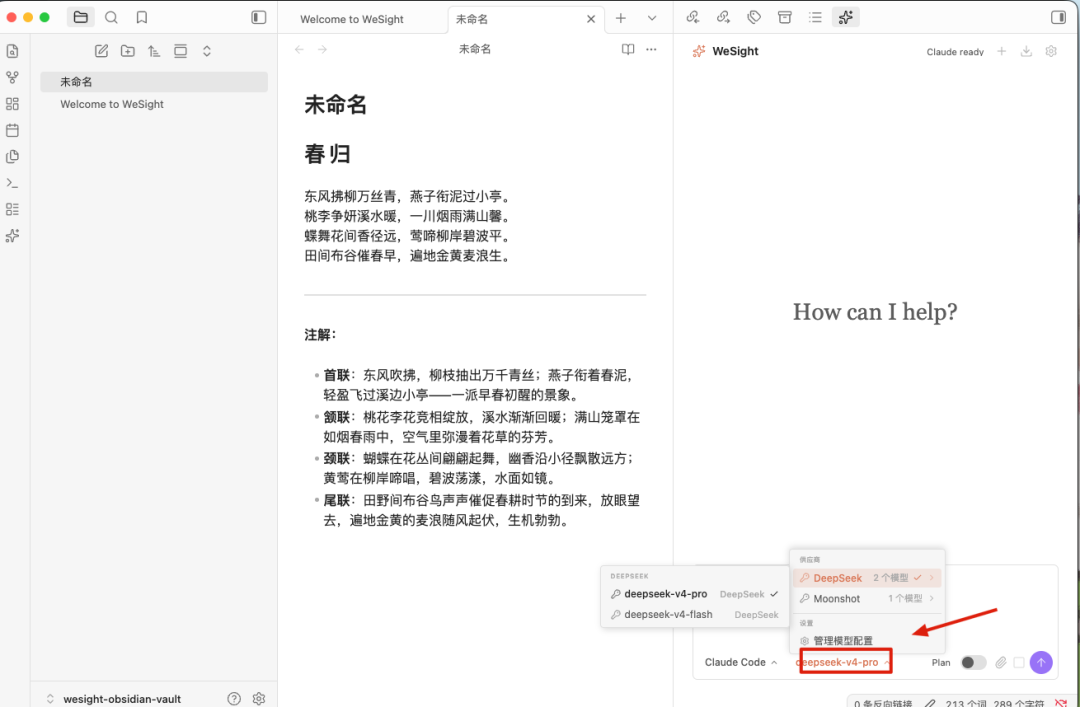Open backlinks panel icon
The width and height of the screenshot is (1080, 707).
click(x=693, y=17)
